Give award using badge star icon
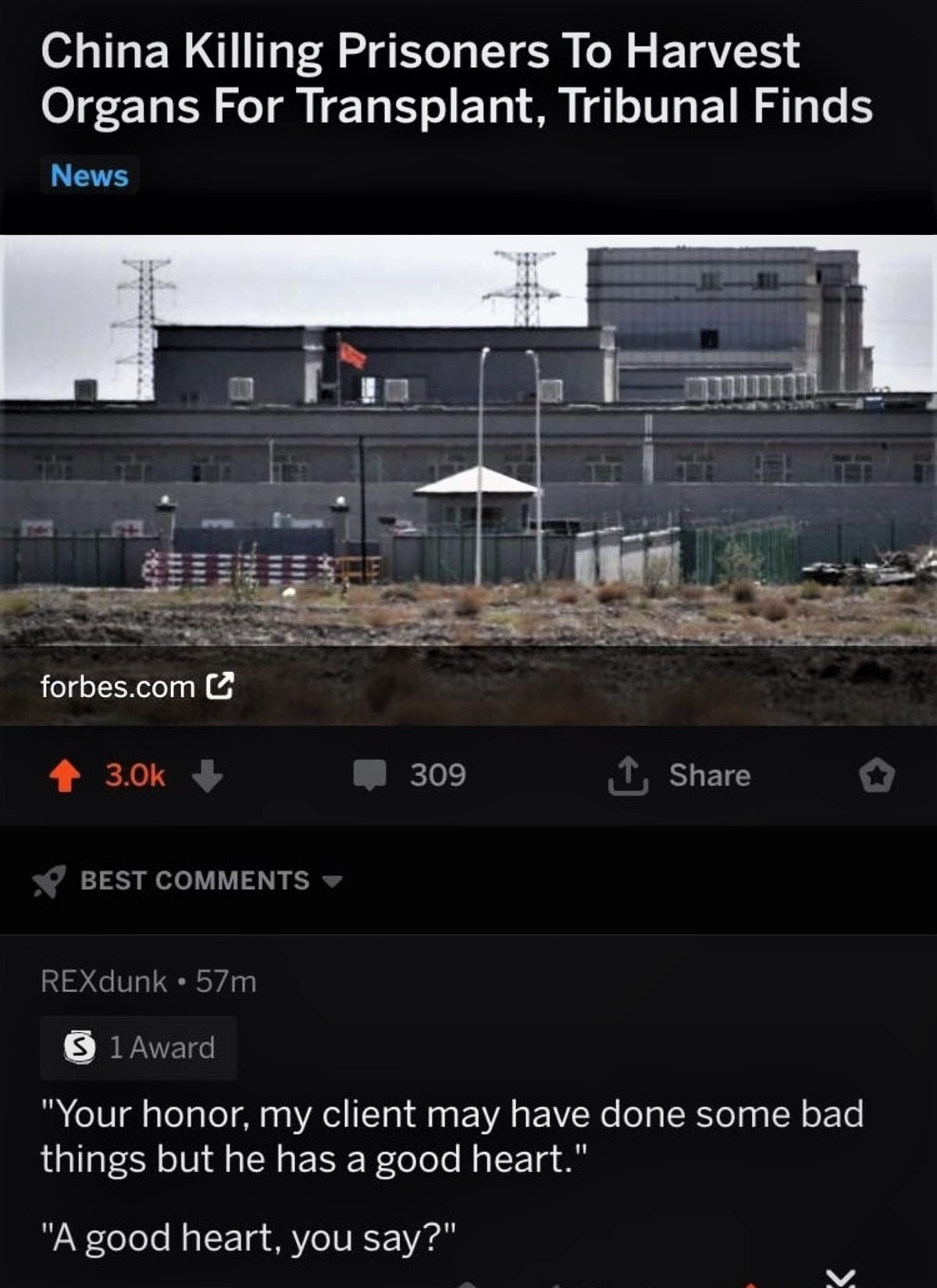The image size is (937, 1288). click(x=876, y=776)
